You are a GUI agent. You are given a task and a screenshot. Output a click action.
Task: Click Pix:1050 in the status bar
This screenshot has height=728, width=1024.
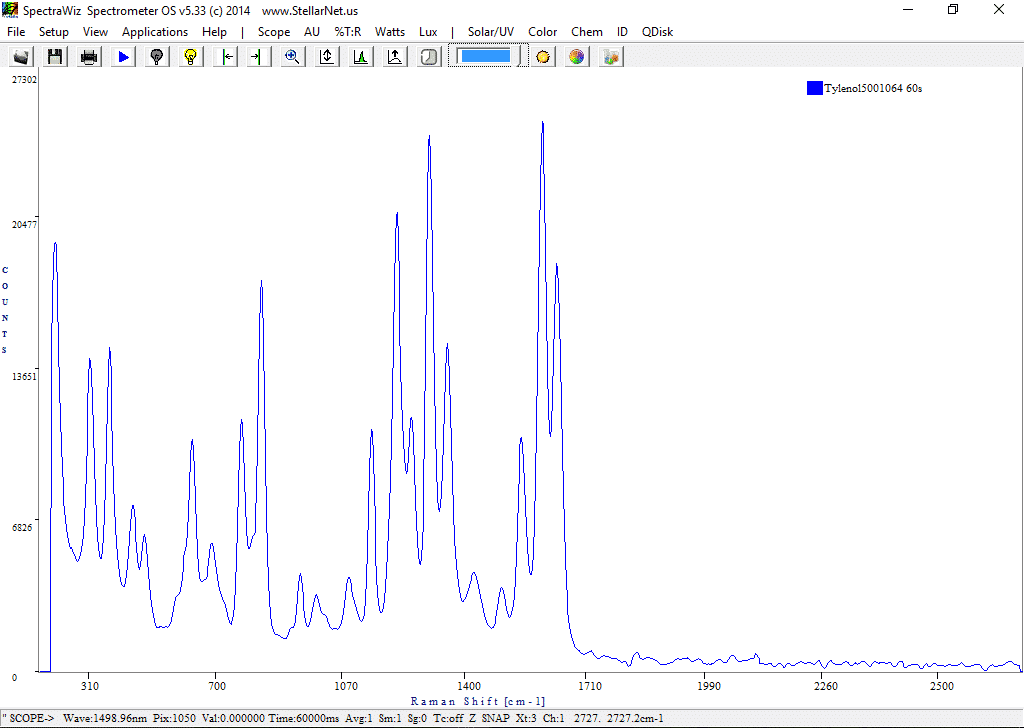(x=174, y=718)
